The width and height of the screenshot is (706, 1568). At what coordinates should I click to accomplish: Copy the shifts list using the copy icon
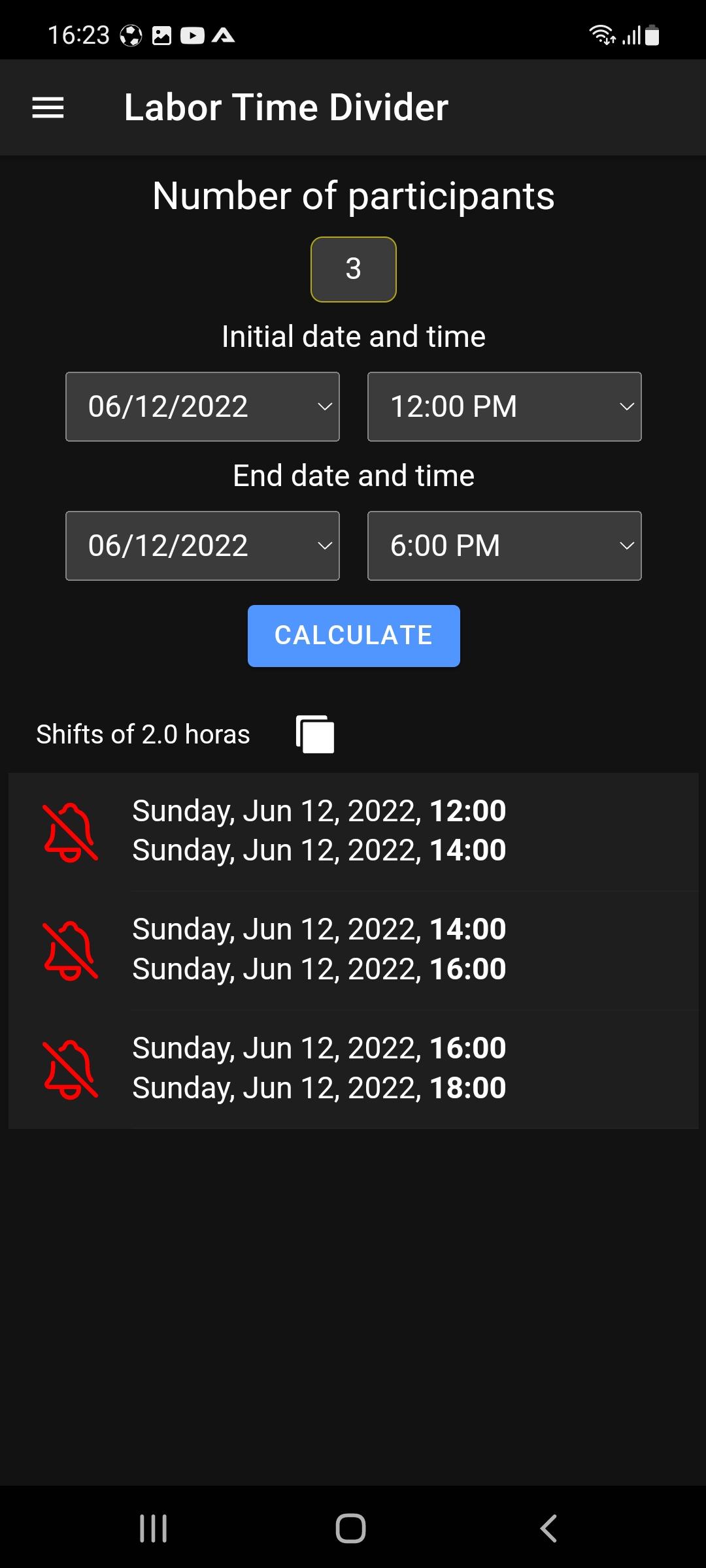pos(315,734)
